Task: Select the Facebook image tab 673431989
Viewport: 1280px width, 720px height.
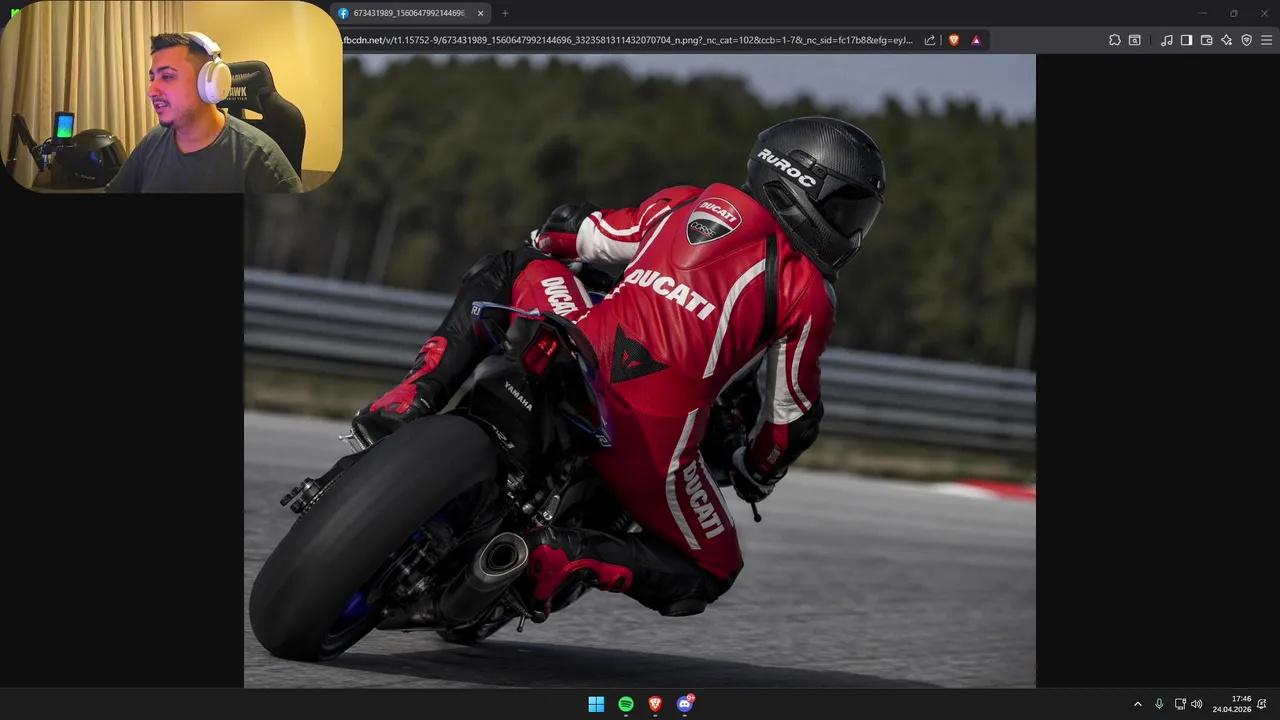Action: pyautogui.click(x=411, y=13)
